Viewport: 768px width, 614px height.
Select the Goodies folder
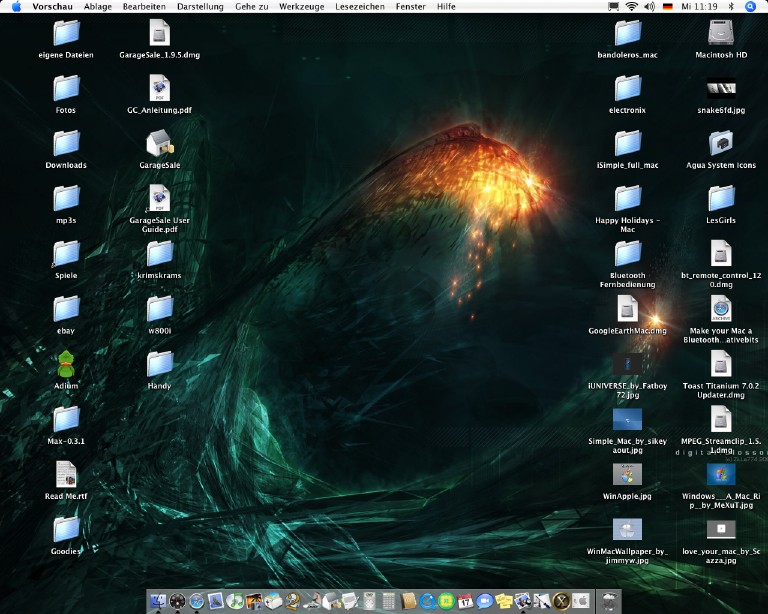(x=66, y=530)
